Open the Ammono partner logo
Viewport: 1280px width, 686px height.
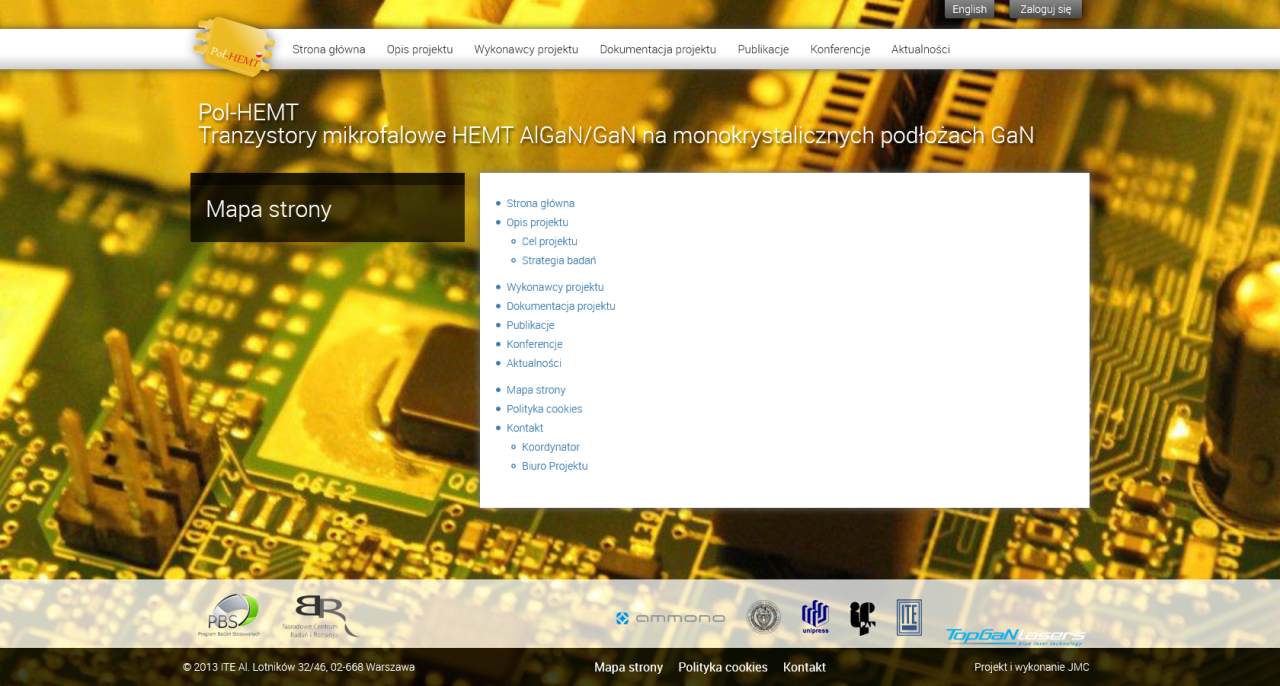coord(670,618)
